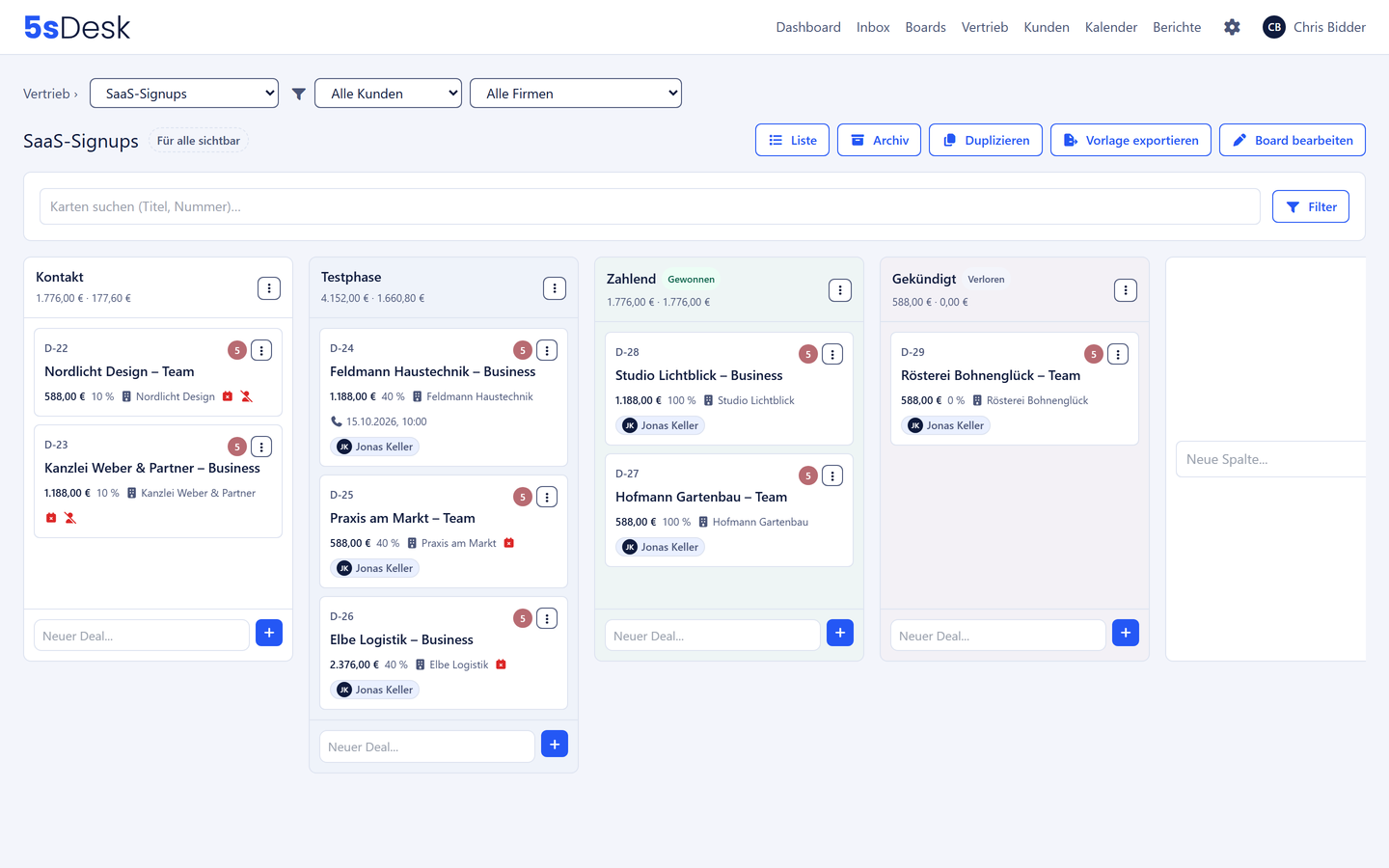Open the D-27 card options menu
Image resolution: width=1389 pixels, height=868 pixels.
832,475
